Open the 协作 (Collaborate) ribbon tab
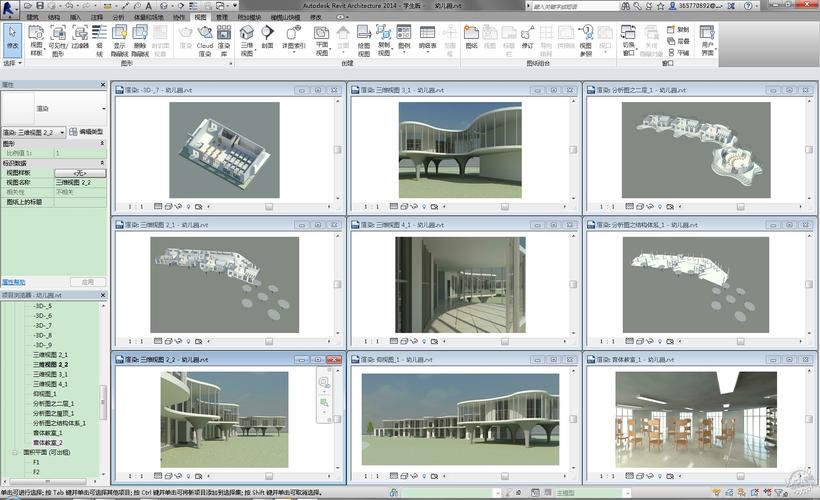The image size is (820, 500). point(179,17)
